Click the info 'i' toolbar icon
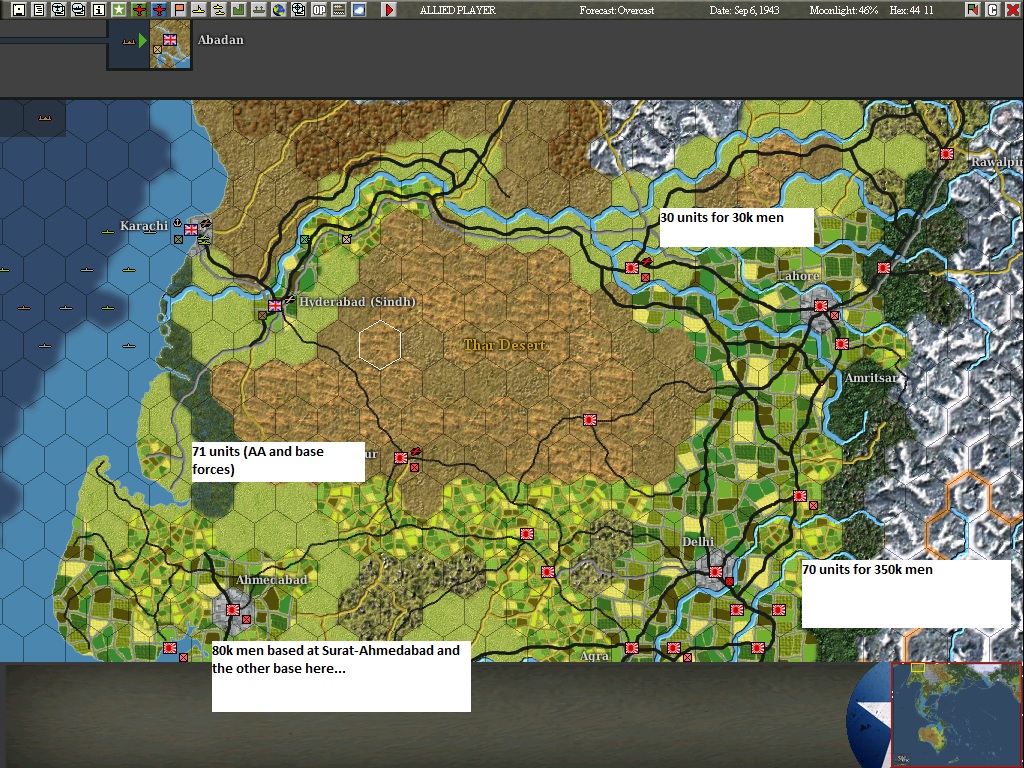Screen dimensions: 1024x768 99,10
